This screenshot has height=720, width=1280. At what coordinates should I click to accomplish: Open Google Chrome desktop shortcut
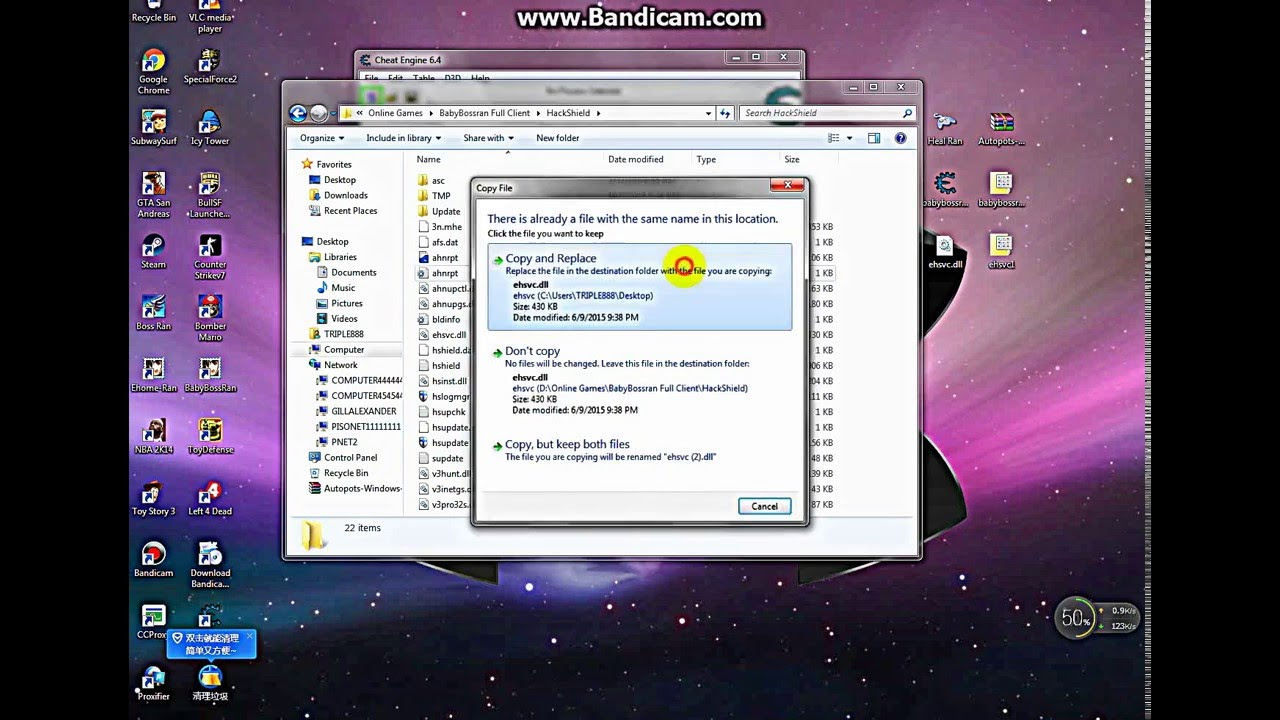point(153,72)
